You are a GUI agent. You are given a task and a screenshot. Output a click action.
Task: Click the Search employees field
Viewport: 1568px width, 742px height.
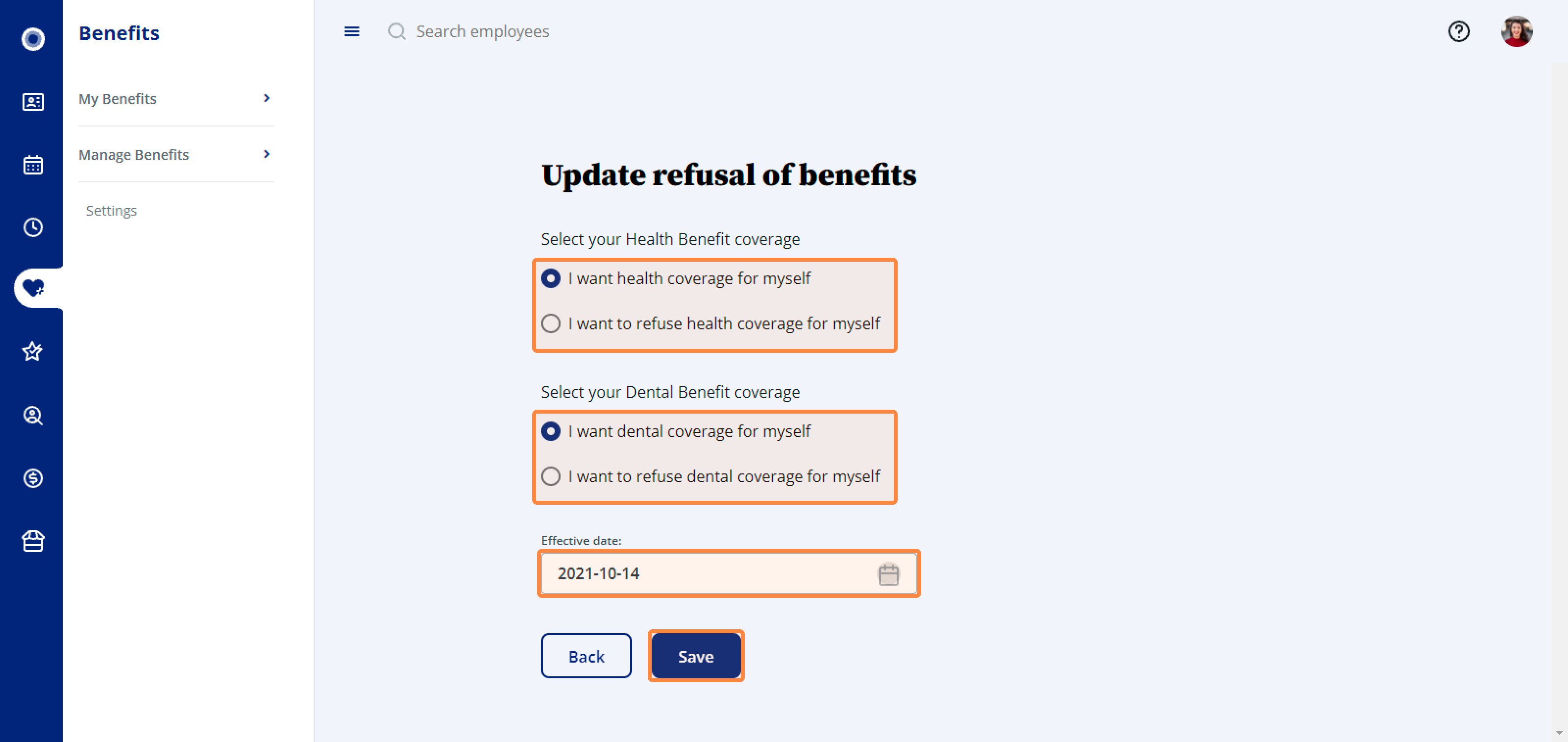(x=482, y=32)
